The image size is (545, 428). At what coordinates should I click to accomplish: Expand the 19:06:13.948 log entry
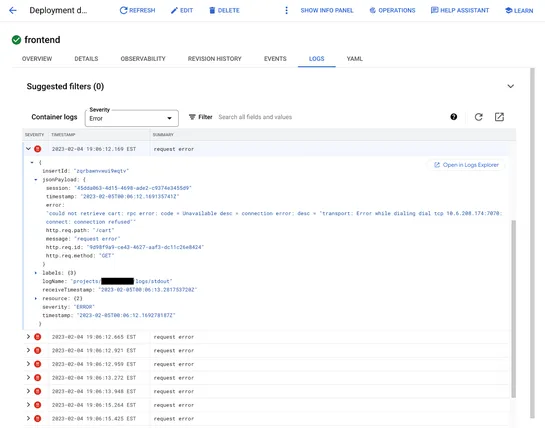28,391
